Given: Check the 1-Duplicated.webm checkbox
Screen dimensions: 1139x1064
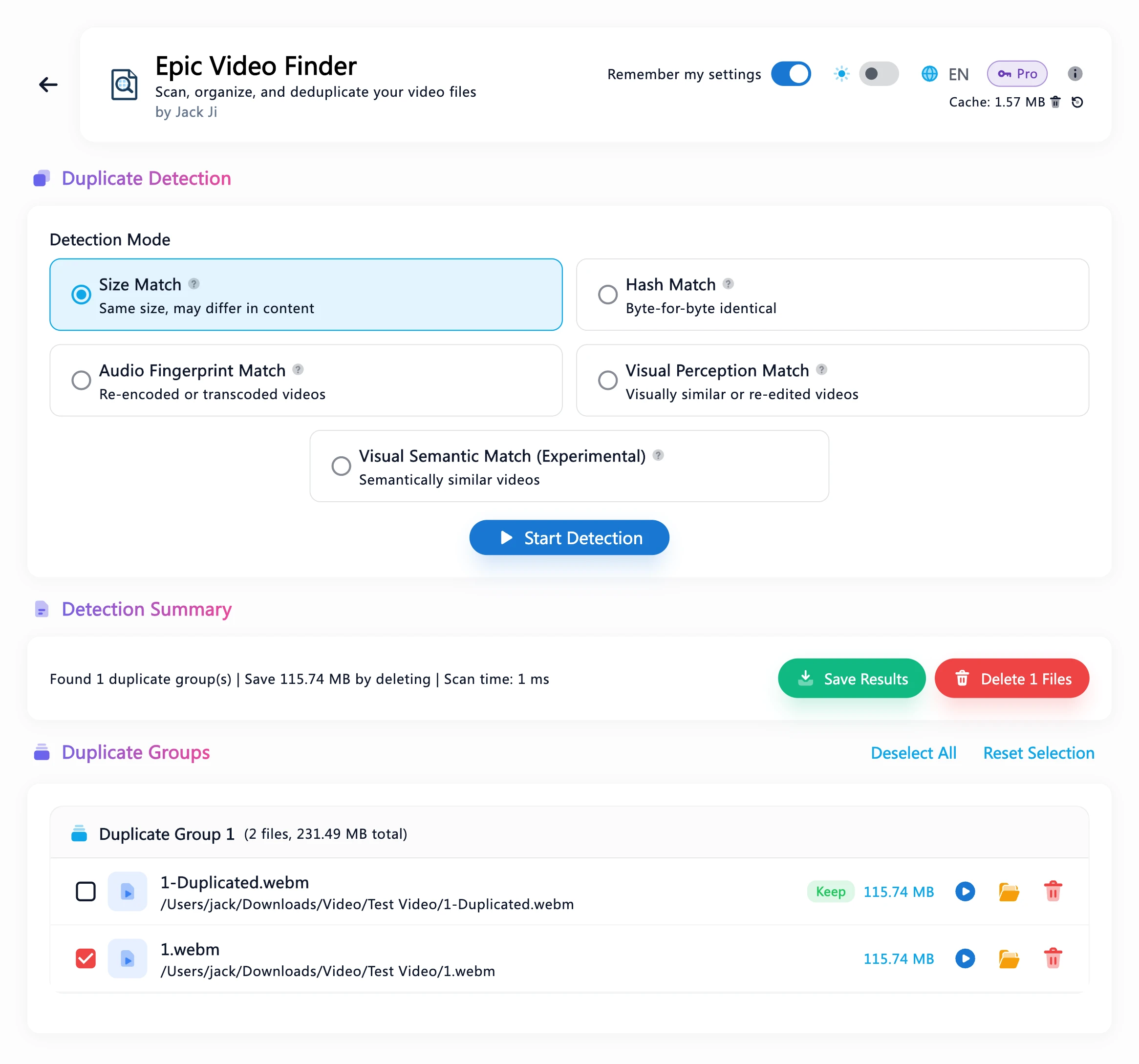Looking at the screenshot, I should pyautogui.click(x=86, y=891).
